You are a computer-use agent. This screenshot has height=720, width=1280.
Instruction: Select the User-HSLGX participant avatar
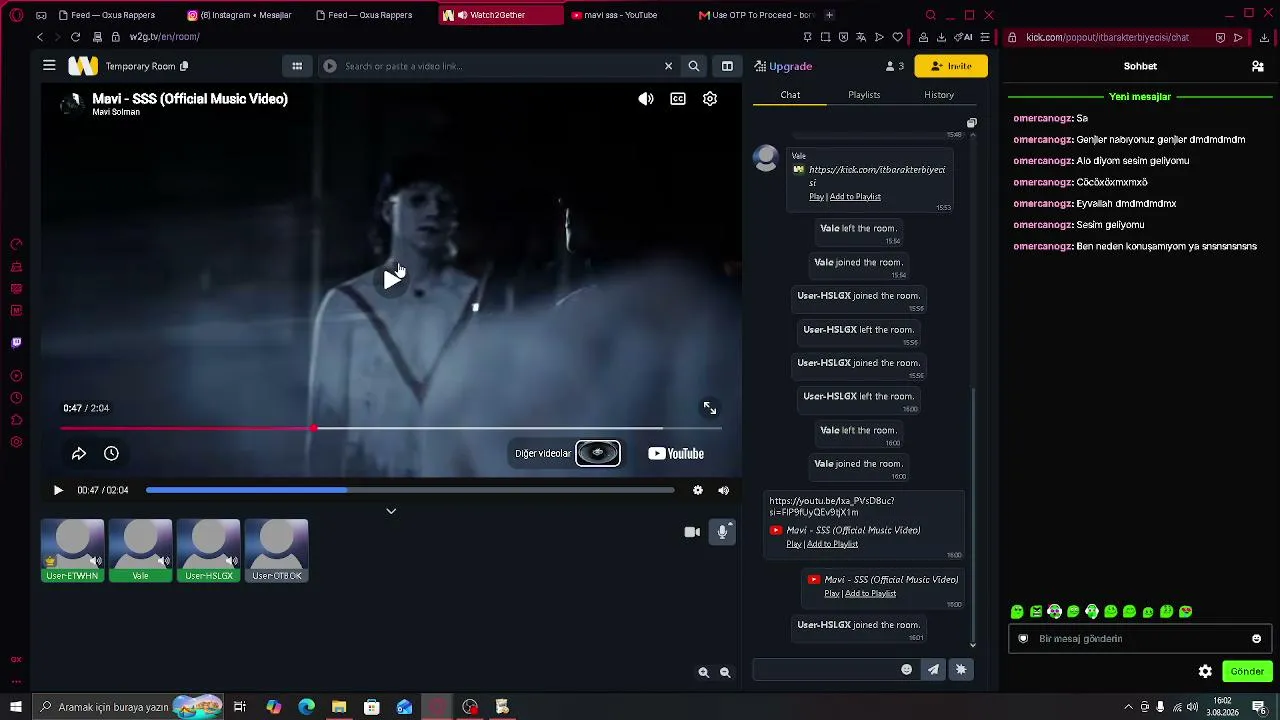pos(208,550)
